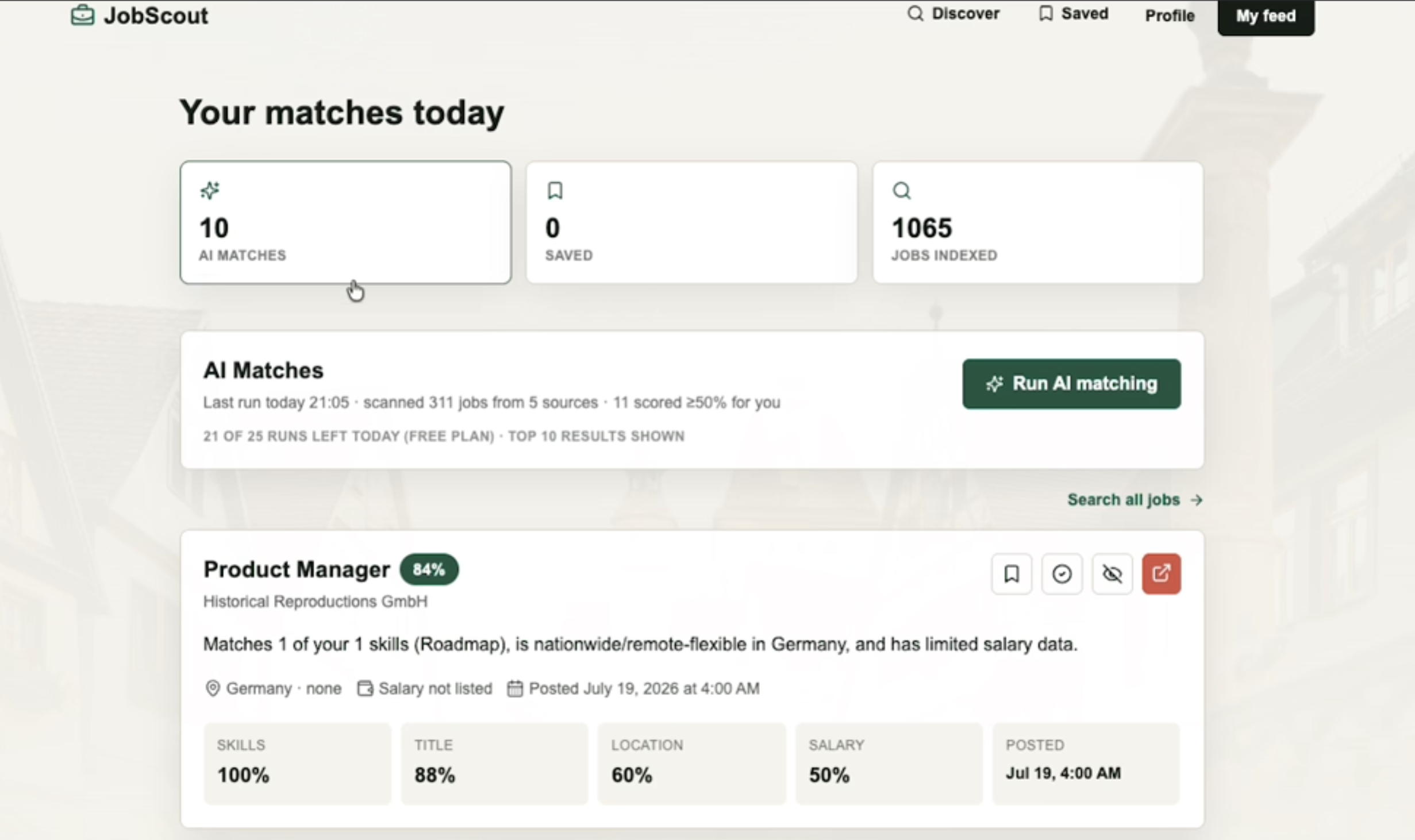Viewport: 1415px width, 840px height.
Task: Select the 0 Saved stat card
Action: [691, 222]
